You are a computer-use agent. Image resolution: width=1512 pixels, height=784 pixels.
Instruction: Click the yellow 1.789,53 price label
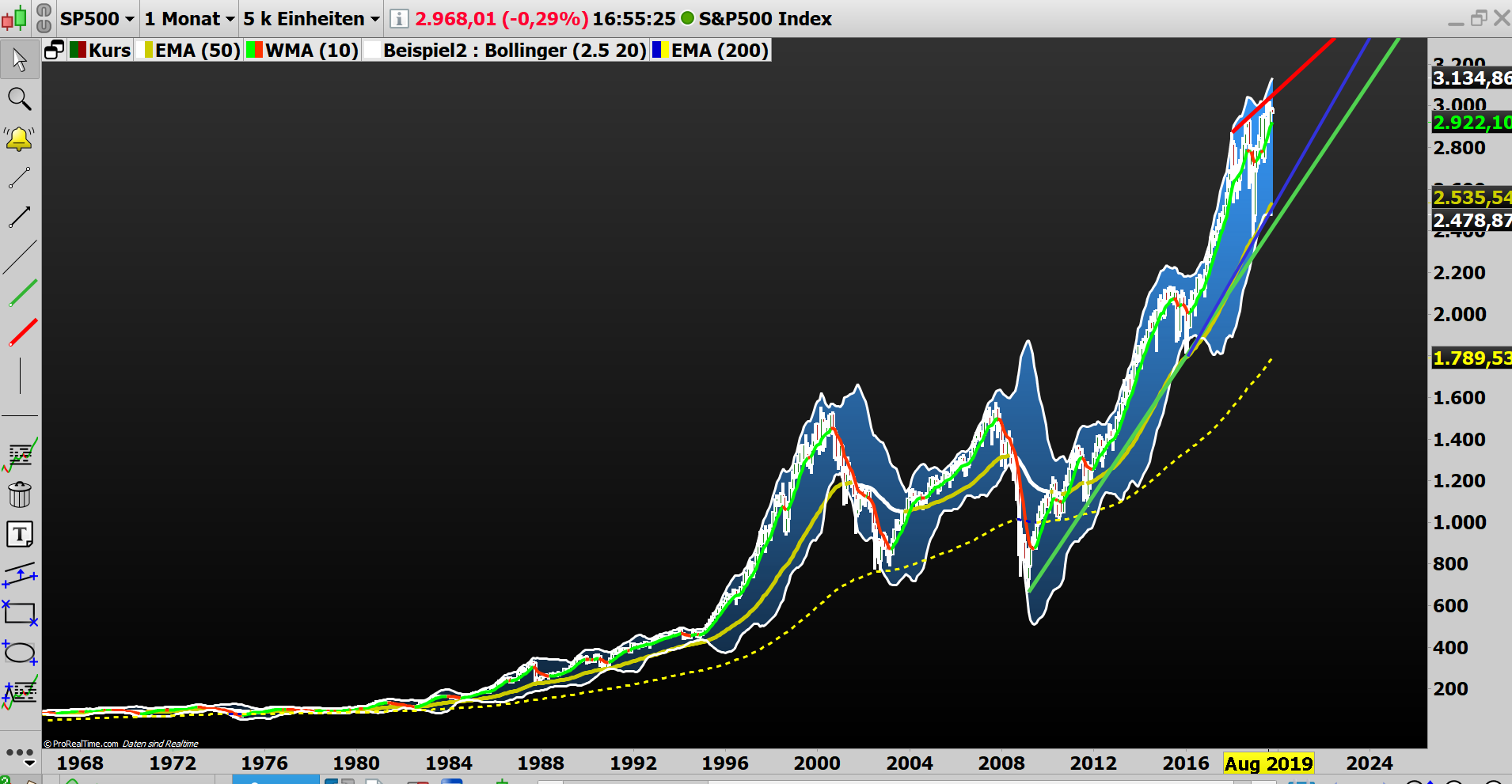coord(1472,358)
